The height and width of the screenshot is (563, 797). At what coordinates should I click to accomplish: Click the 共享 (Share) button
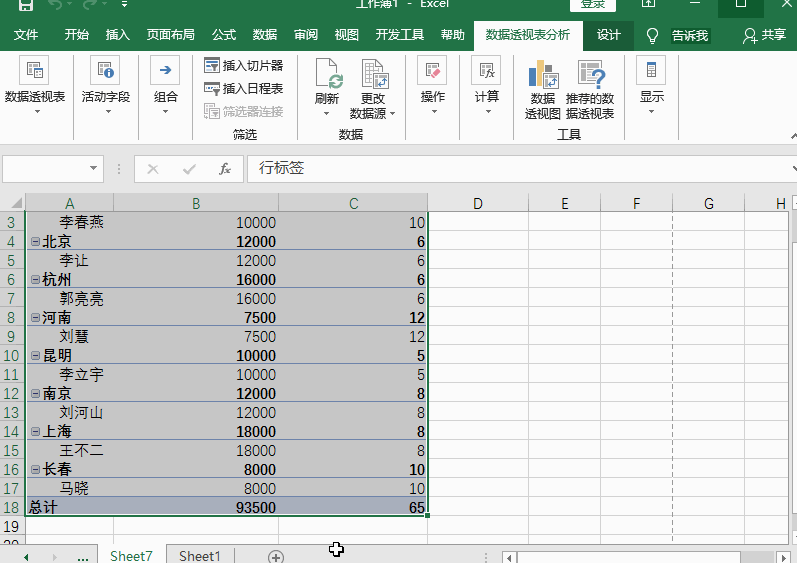pos(765,35)
